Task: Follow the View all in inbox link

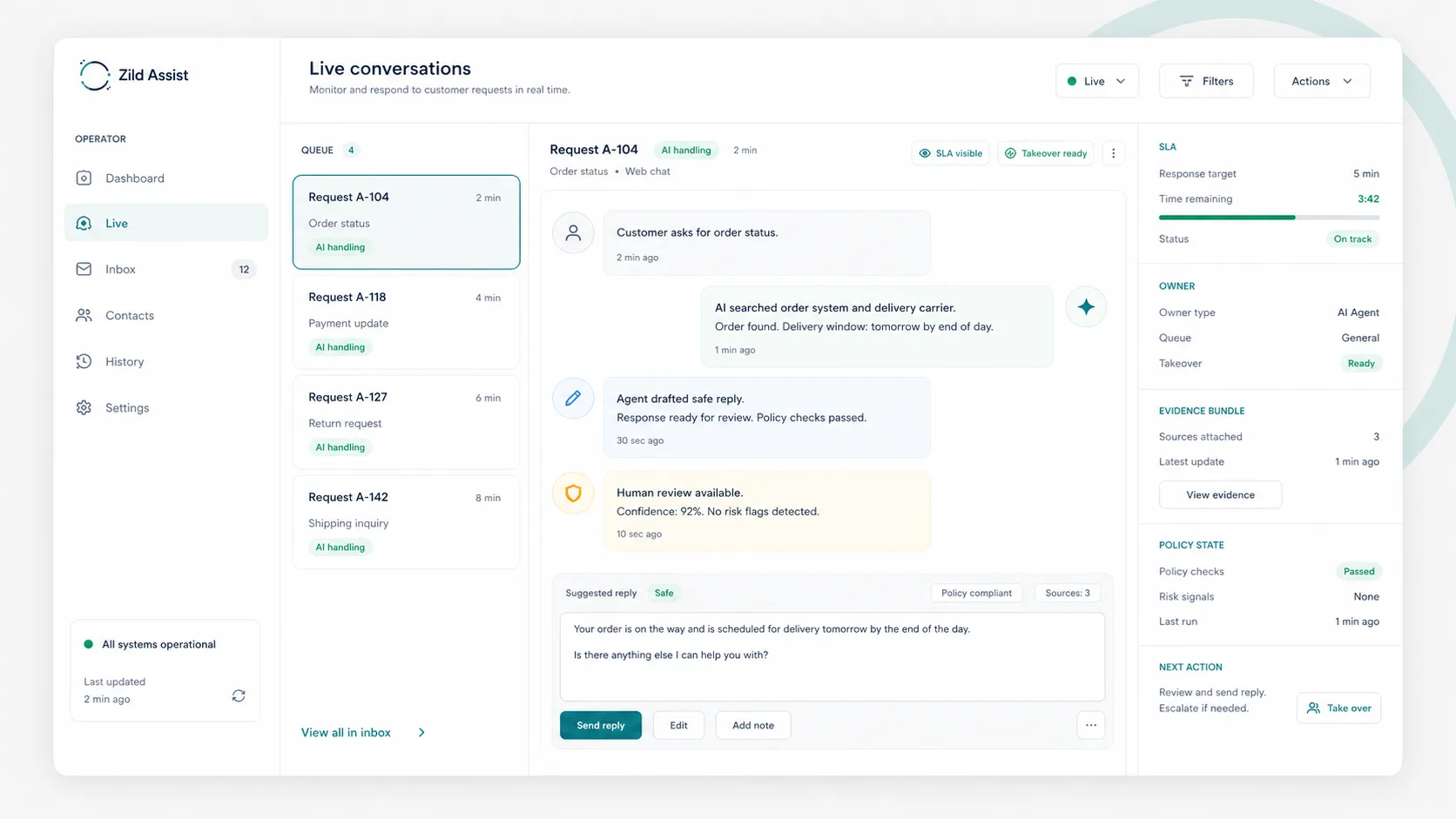Action: 346,732
